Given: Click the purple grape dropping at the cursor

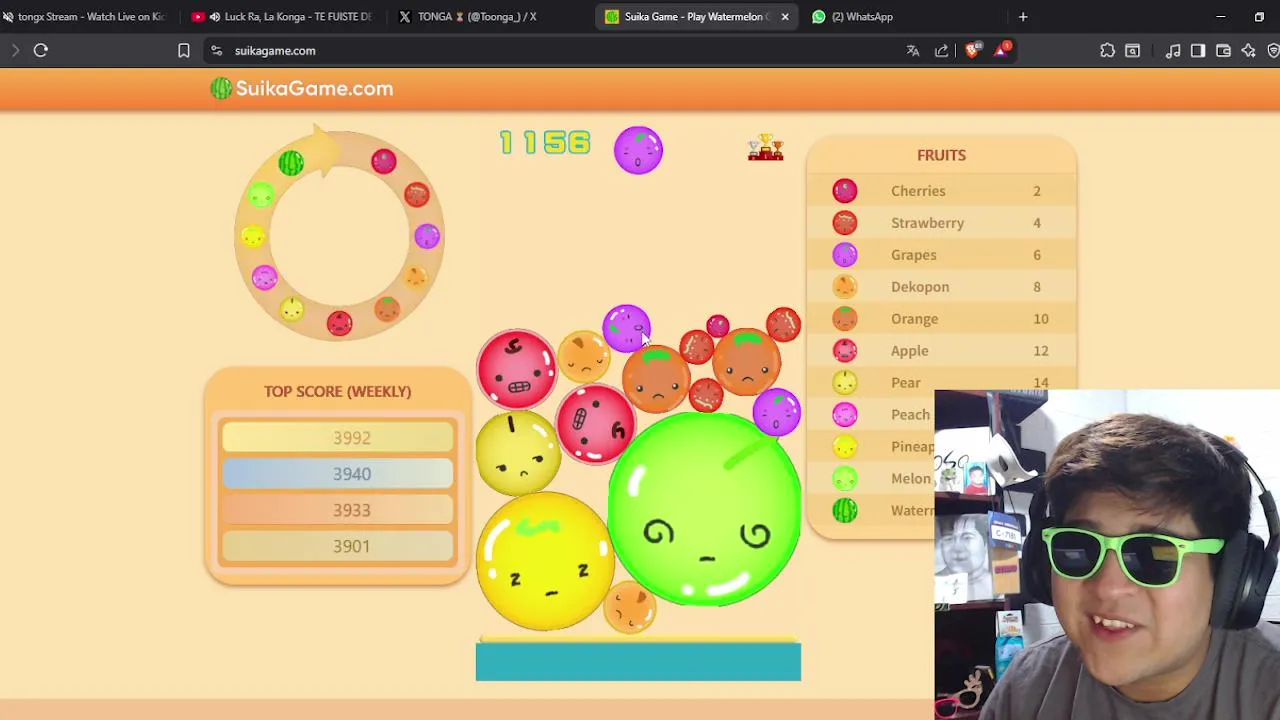Looking at the screenshot, I should [x=626, y=328].
